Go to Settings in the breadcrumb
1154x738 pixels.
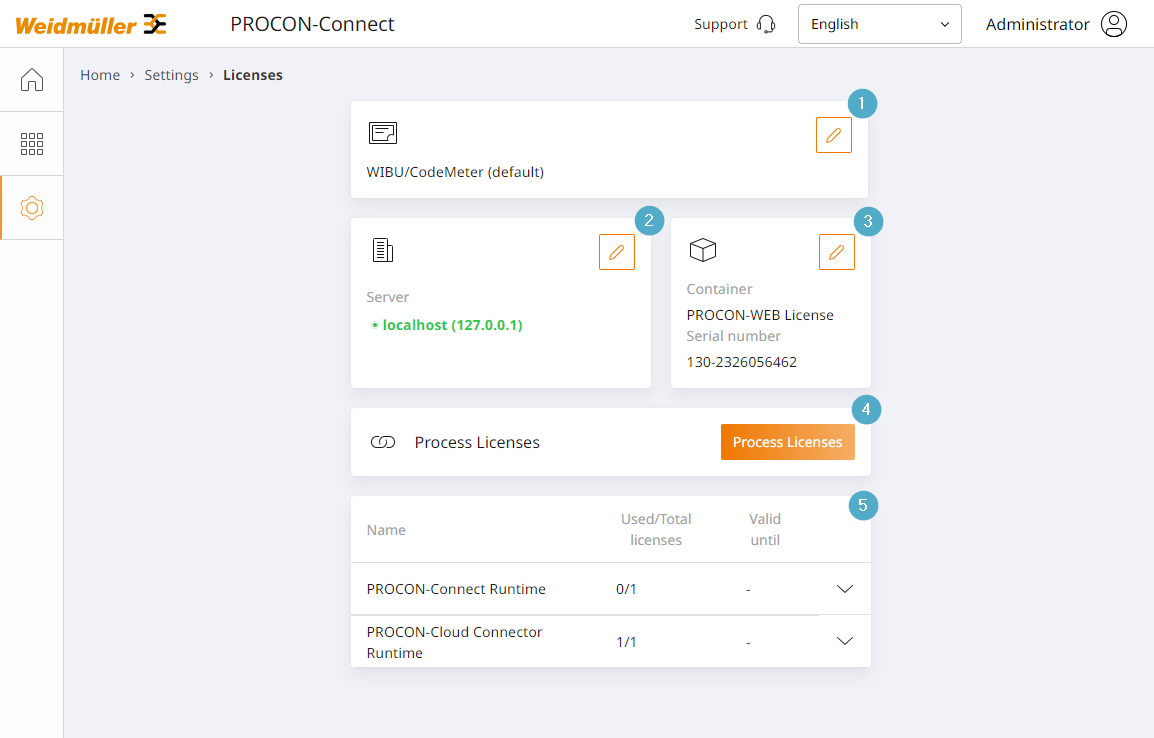(x=171, y=75)
